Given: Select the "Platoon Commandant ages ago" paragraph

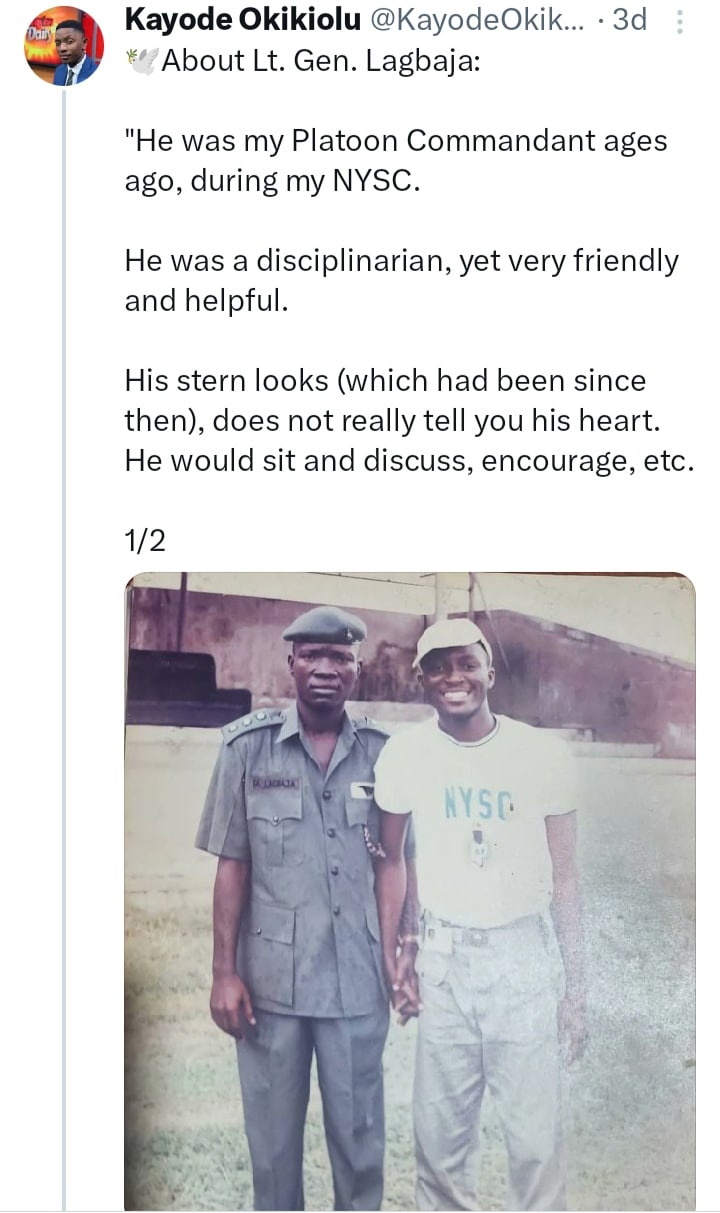Looking at the screenshot, I should click(x=395, y=161).
